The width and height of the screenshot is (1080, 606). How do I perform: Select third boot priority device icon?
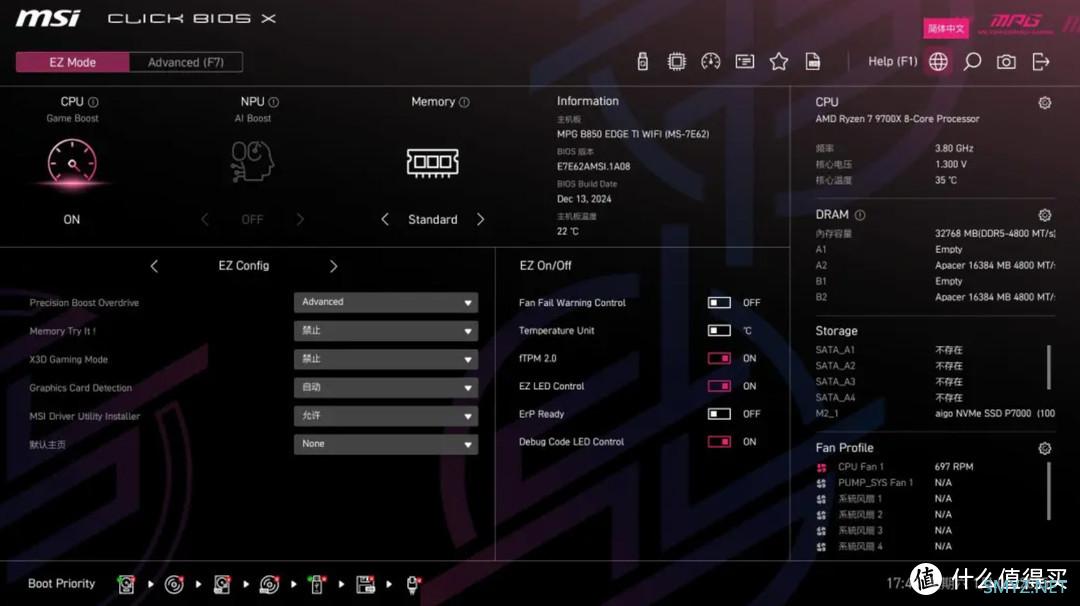click(222, 584)
